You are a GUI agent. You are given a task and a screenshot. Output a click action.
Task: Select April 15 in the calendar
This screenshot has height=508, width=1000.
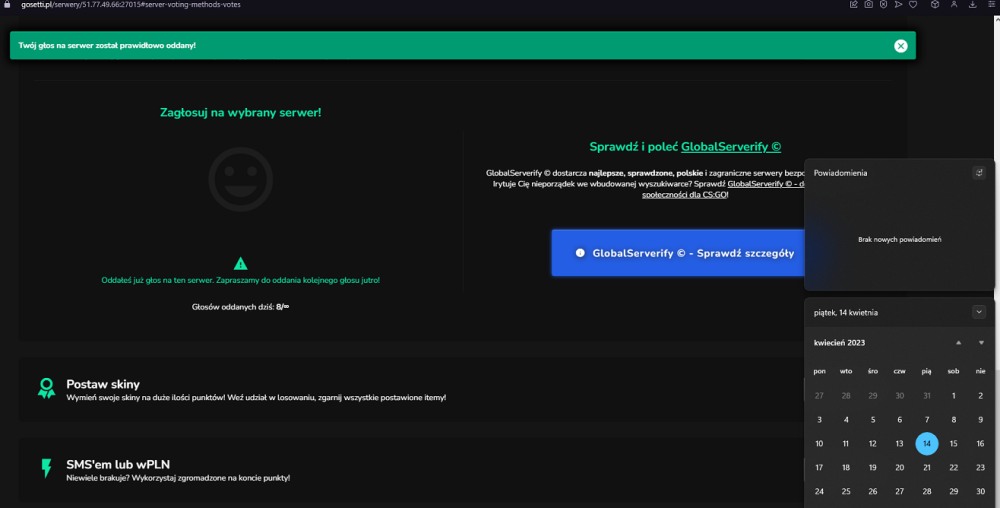(x=953, y=444)
